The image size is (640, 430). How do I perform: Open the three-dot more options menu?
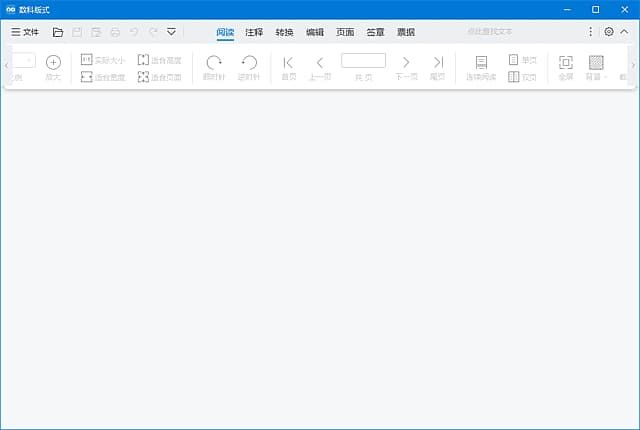(x=590, y=32)
